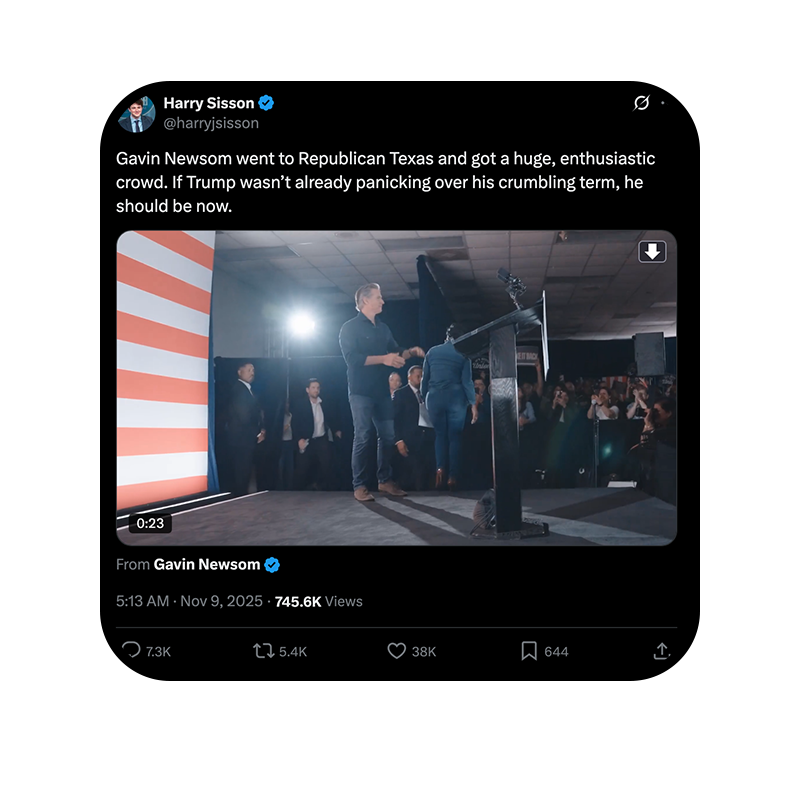This screenshot has height=800, width=800.
Task: Open the Gavin Newsom source account link
Action: 206,565
